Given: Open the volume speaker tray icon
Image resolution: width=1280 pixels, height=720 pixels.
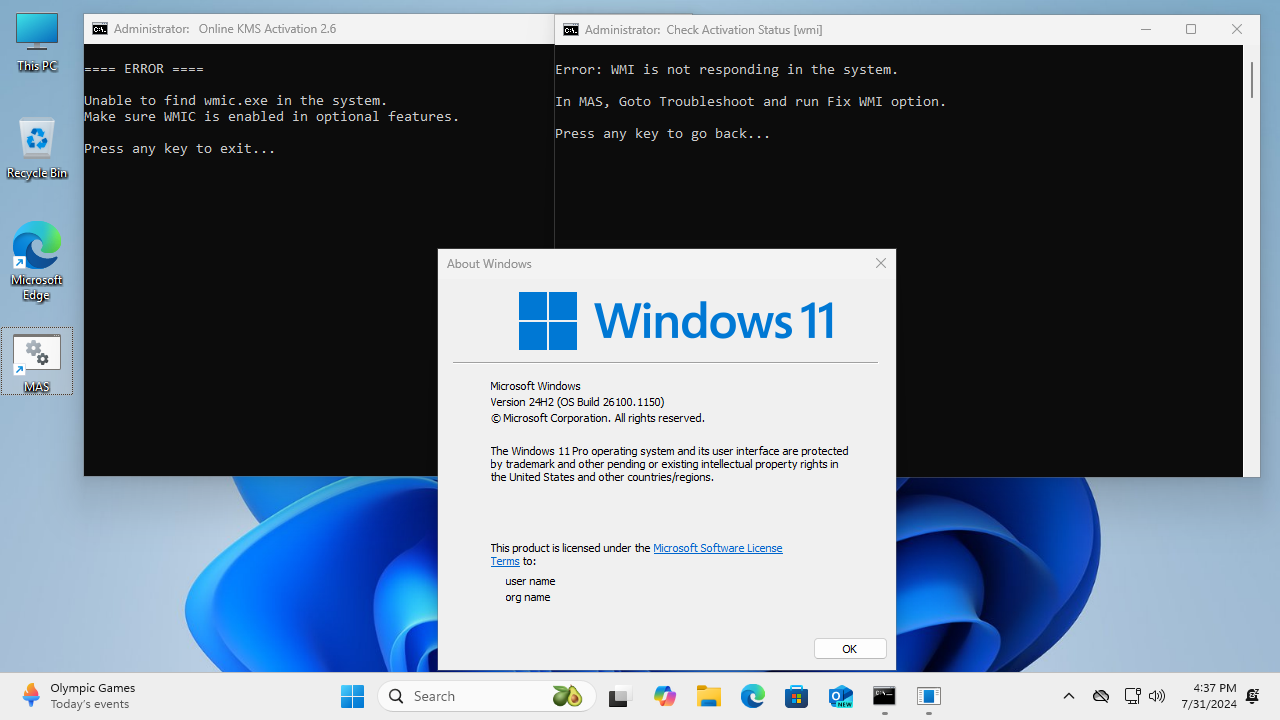Looking at the screenshot, I should [1157, 696].
